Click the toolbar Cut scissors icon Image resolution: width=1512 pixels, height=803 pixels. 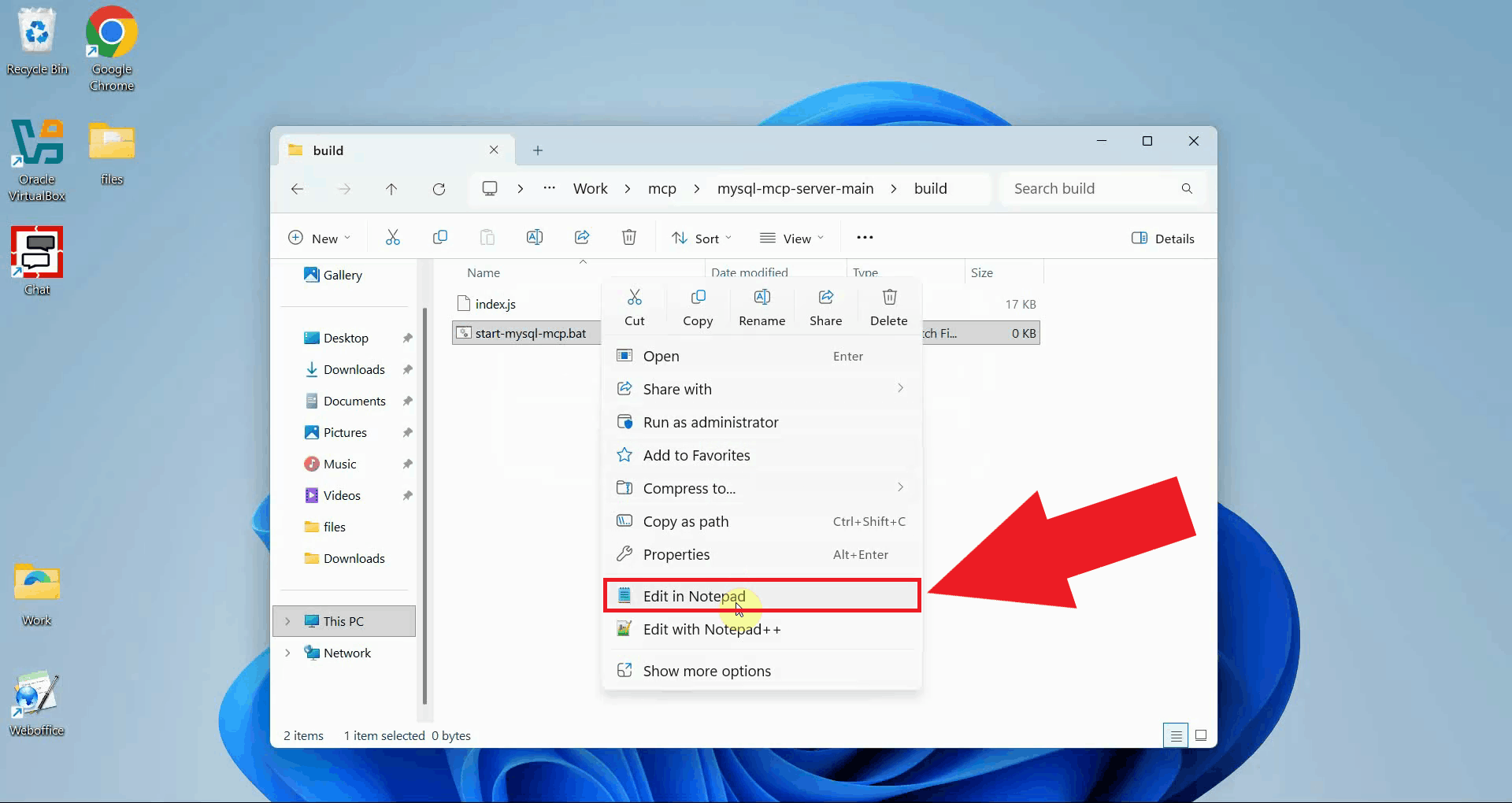tap(393, 238)
